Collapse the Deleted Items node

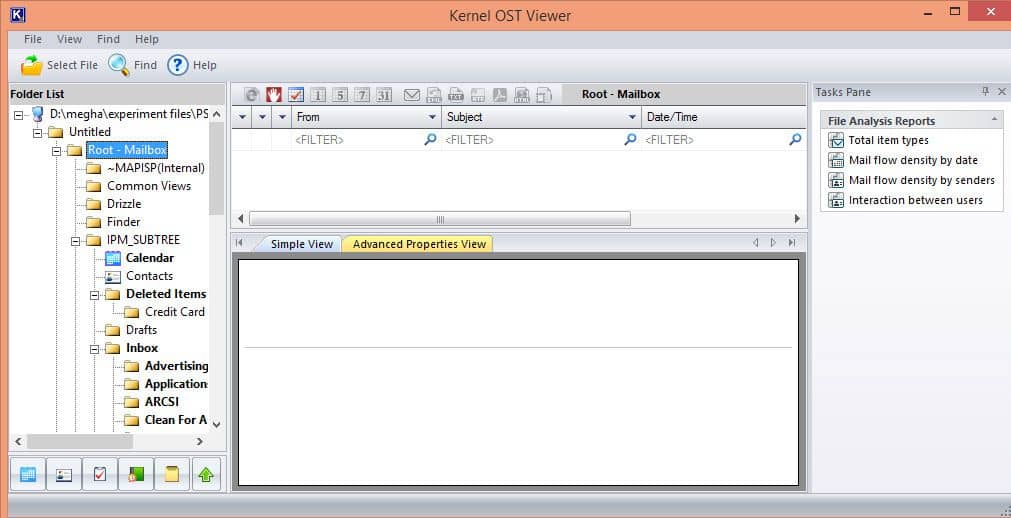[x=95, y=294]
